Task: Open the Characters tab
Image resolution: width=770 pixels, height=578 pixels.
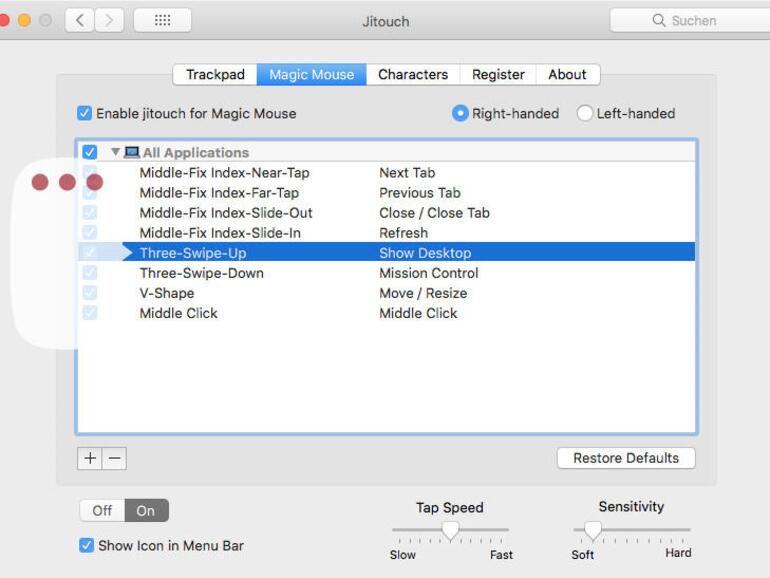Action: (x=413, y=75)
